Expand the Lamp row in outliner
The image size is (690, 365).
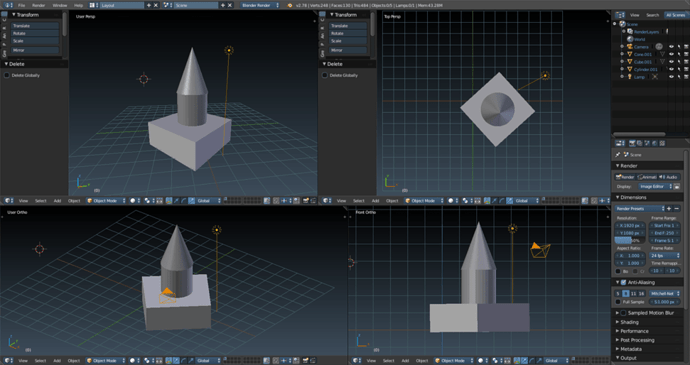tap(622, 77)
